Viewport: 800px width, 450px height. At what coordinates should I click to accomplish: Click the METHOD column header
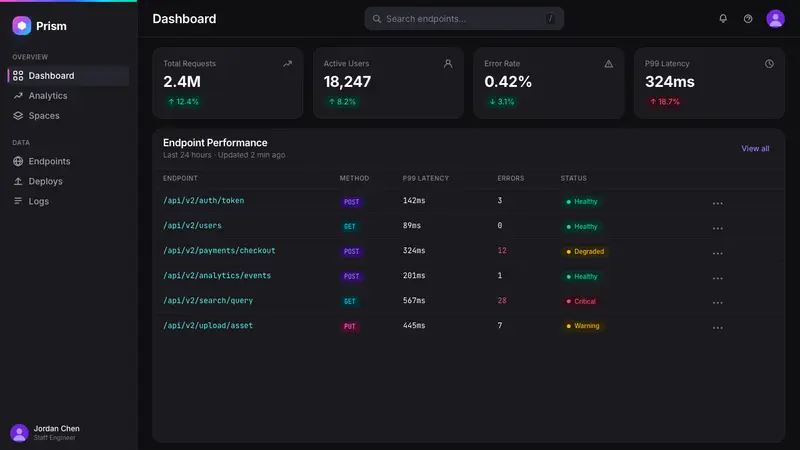pos(354,178)
